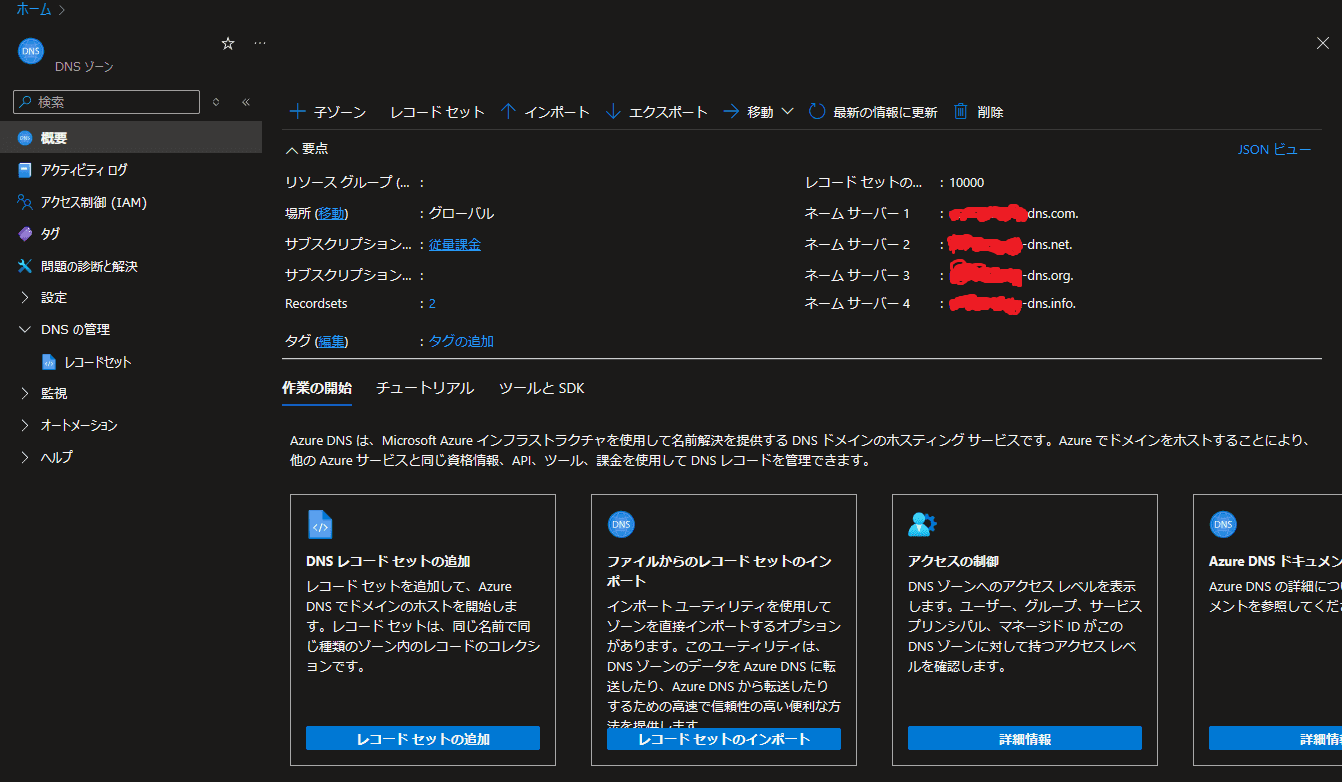Select the 作業の開始 tab

click(x=317, y=388)
